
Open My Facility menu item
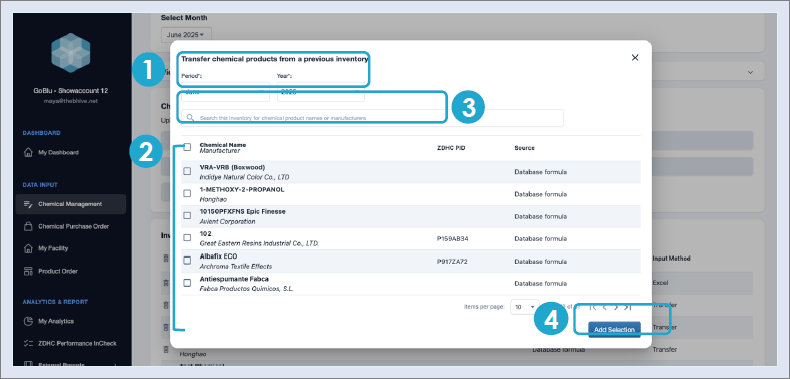(71, 248)
